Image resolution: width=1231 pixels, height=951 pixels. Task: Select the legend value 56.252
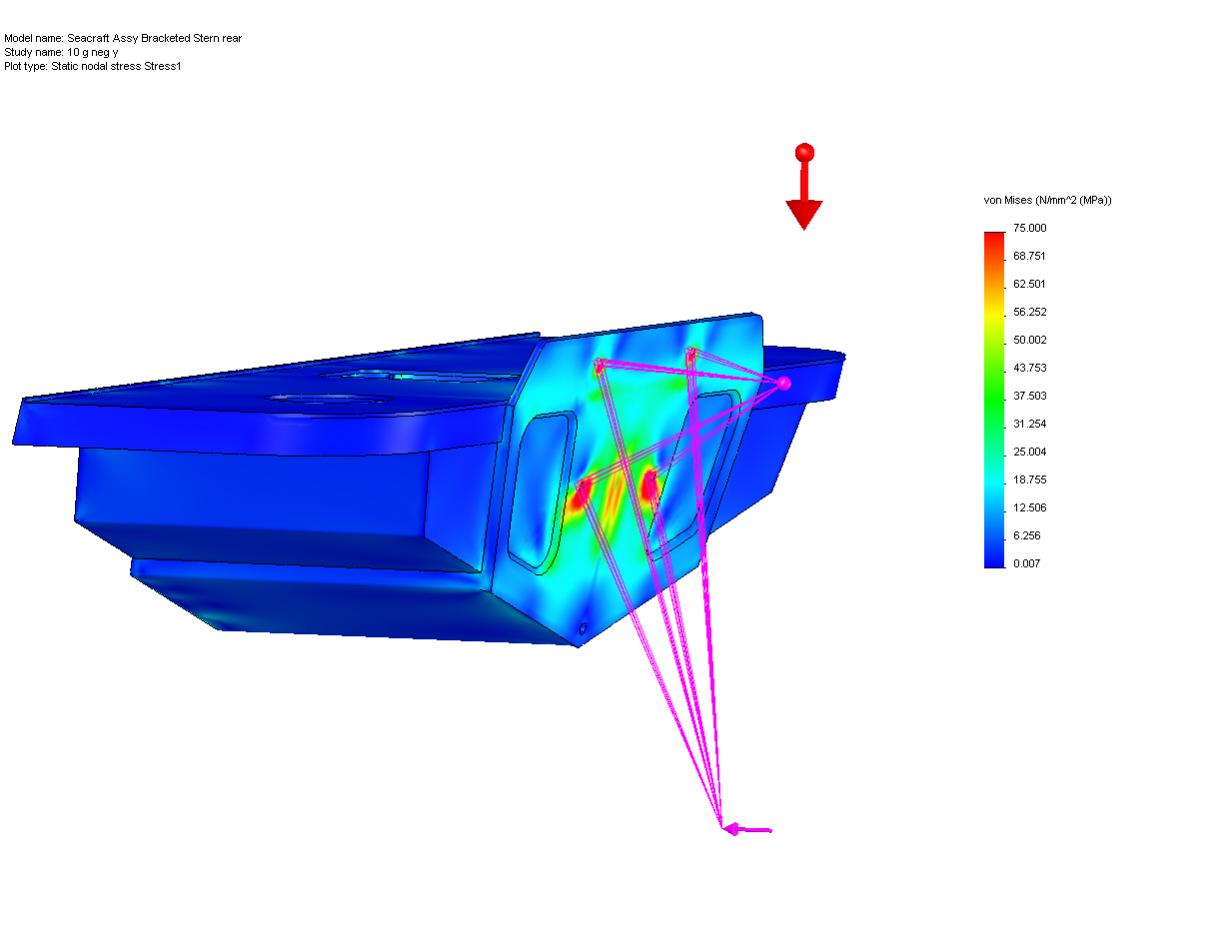(x=1030, y=312)
